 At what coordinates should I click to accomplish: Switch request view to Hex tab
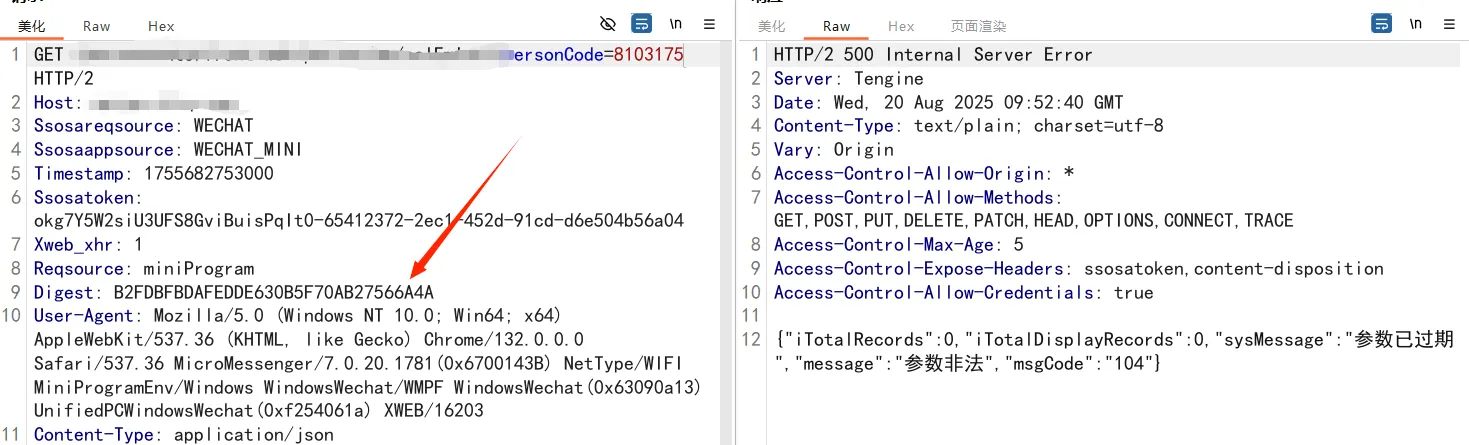pyautogui.click(x=160, y=26)
